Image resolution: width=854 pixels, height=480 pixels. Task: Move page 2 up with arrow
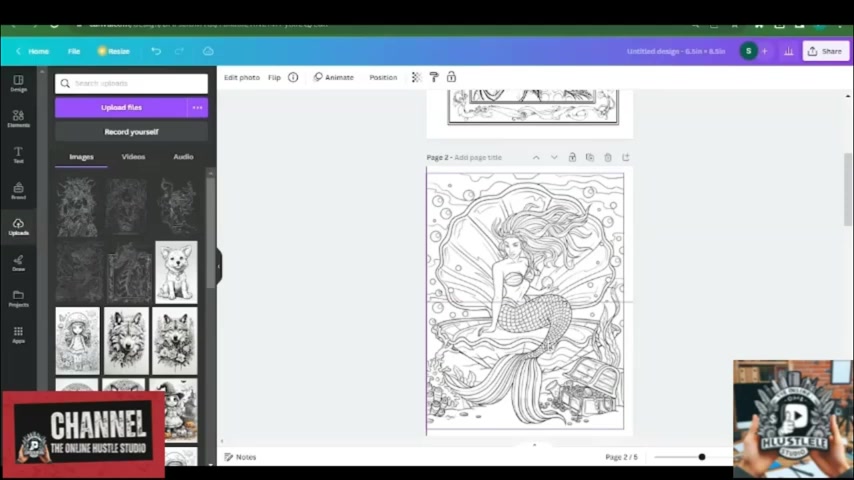click(536, 157)
